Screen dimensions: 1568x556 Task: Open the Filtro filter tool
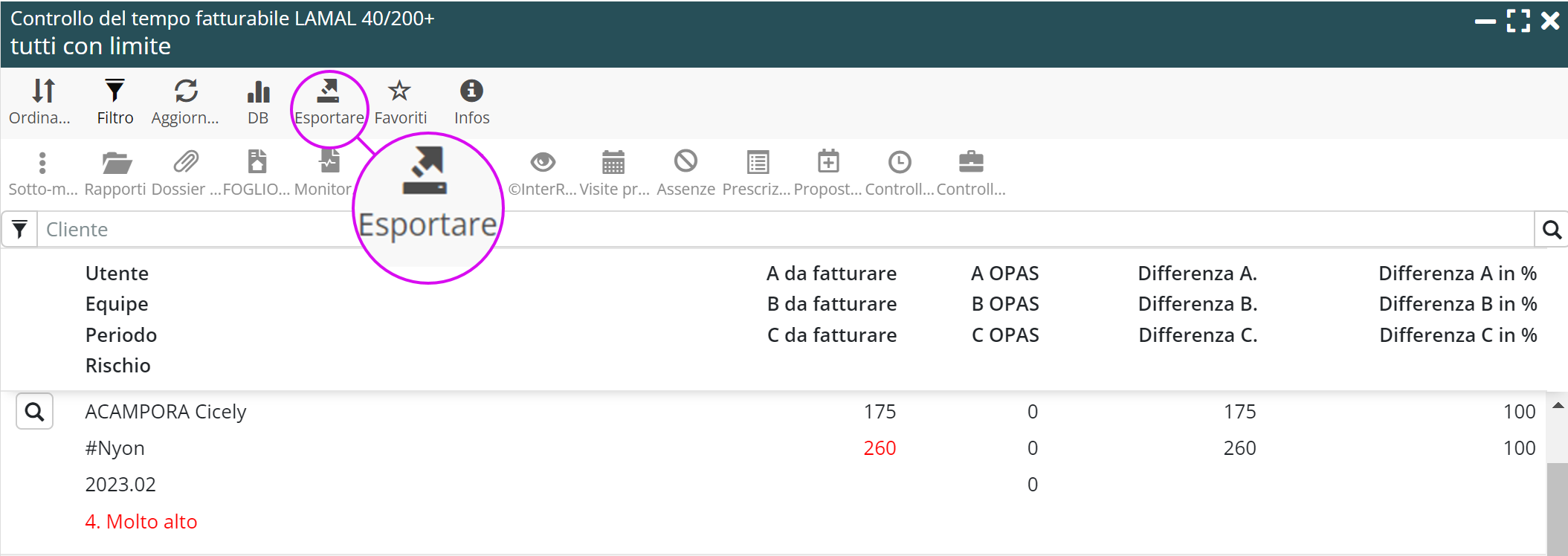pyautogui.click(x=114, y=92)
